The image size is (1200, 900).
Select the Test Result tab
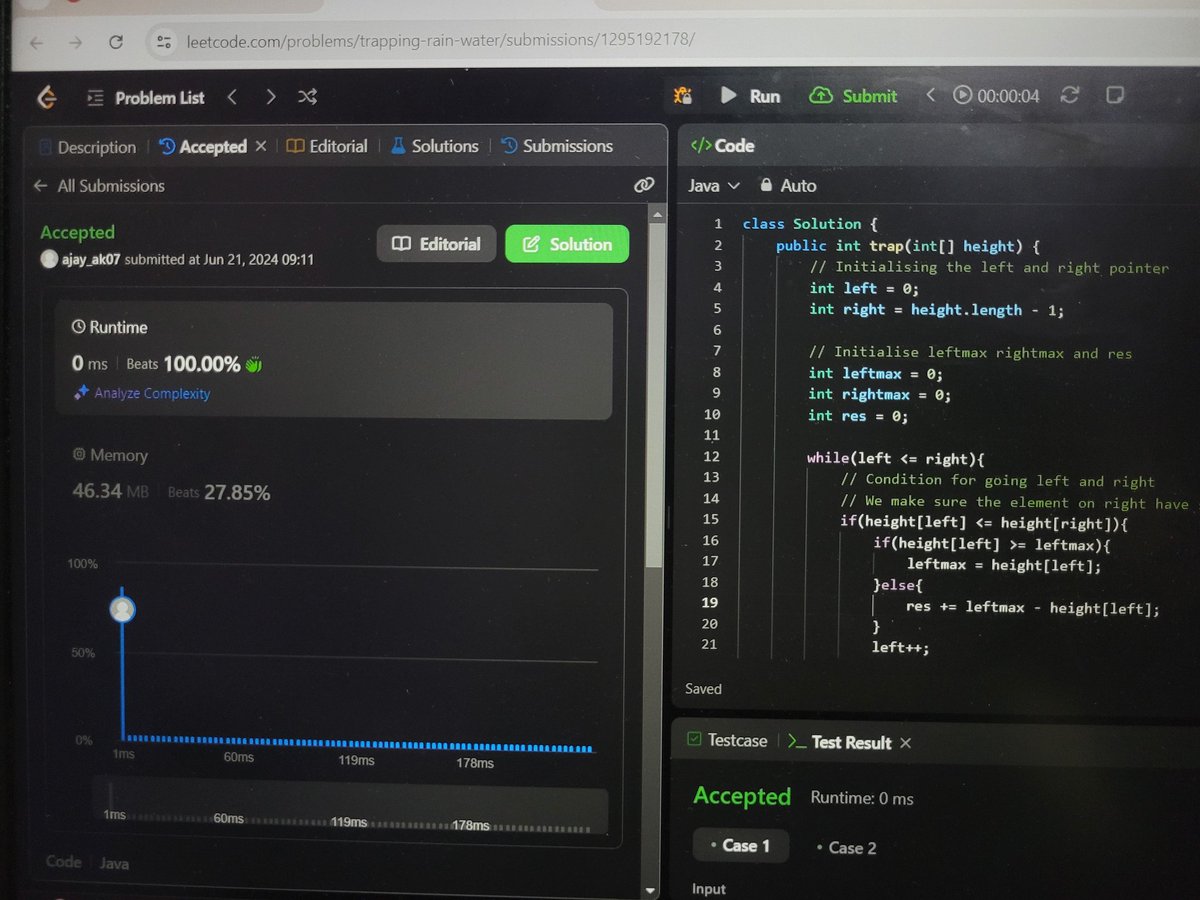coord(840,742)
